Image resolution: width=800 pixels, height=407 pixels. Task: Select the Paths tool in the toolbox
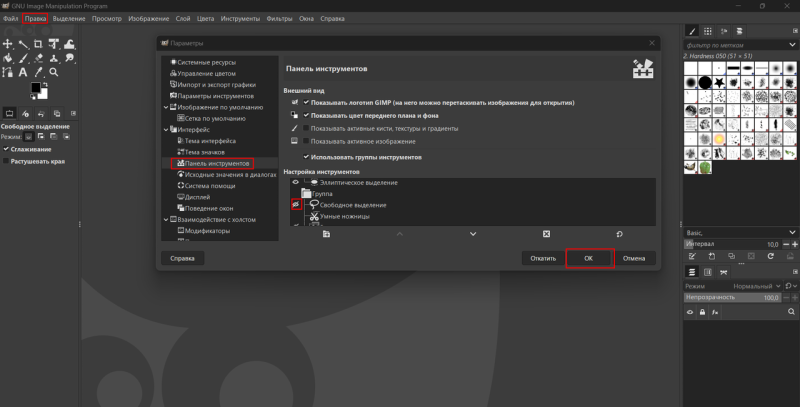(8, 72)
